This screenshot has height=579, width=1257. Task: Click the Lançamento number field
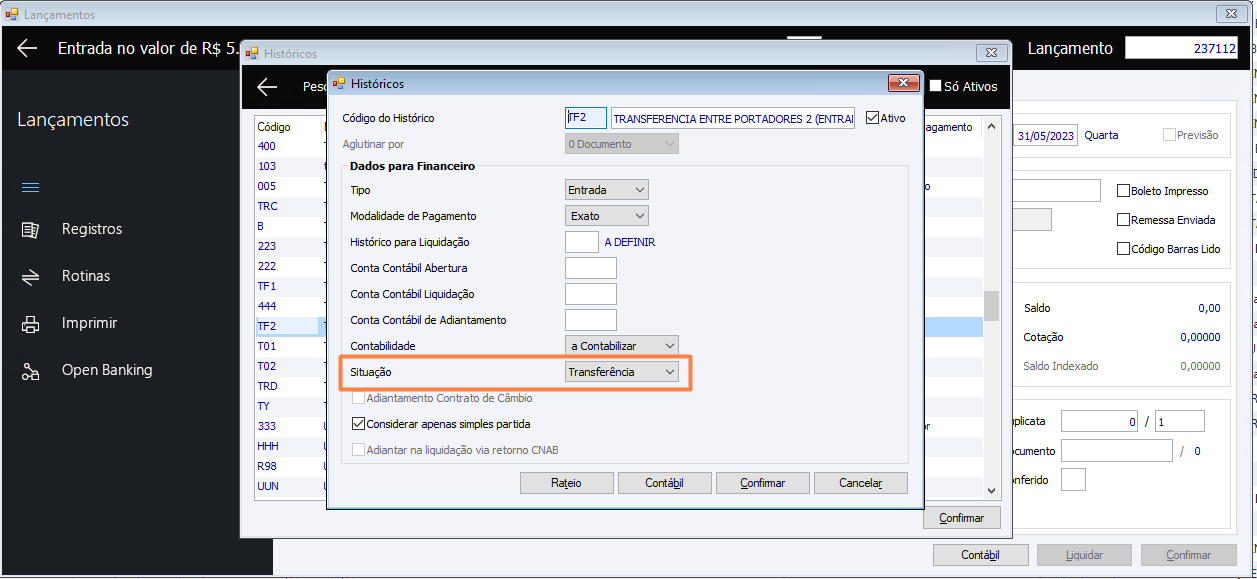(x=1182, y=48)
